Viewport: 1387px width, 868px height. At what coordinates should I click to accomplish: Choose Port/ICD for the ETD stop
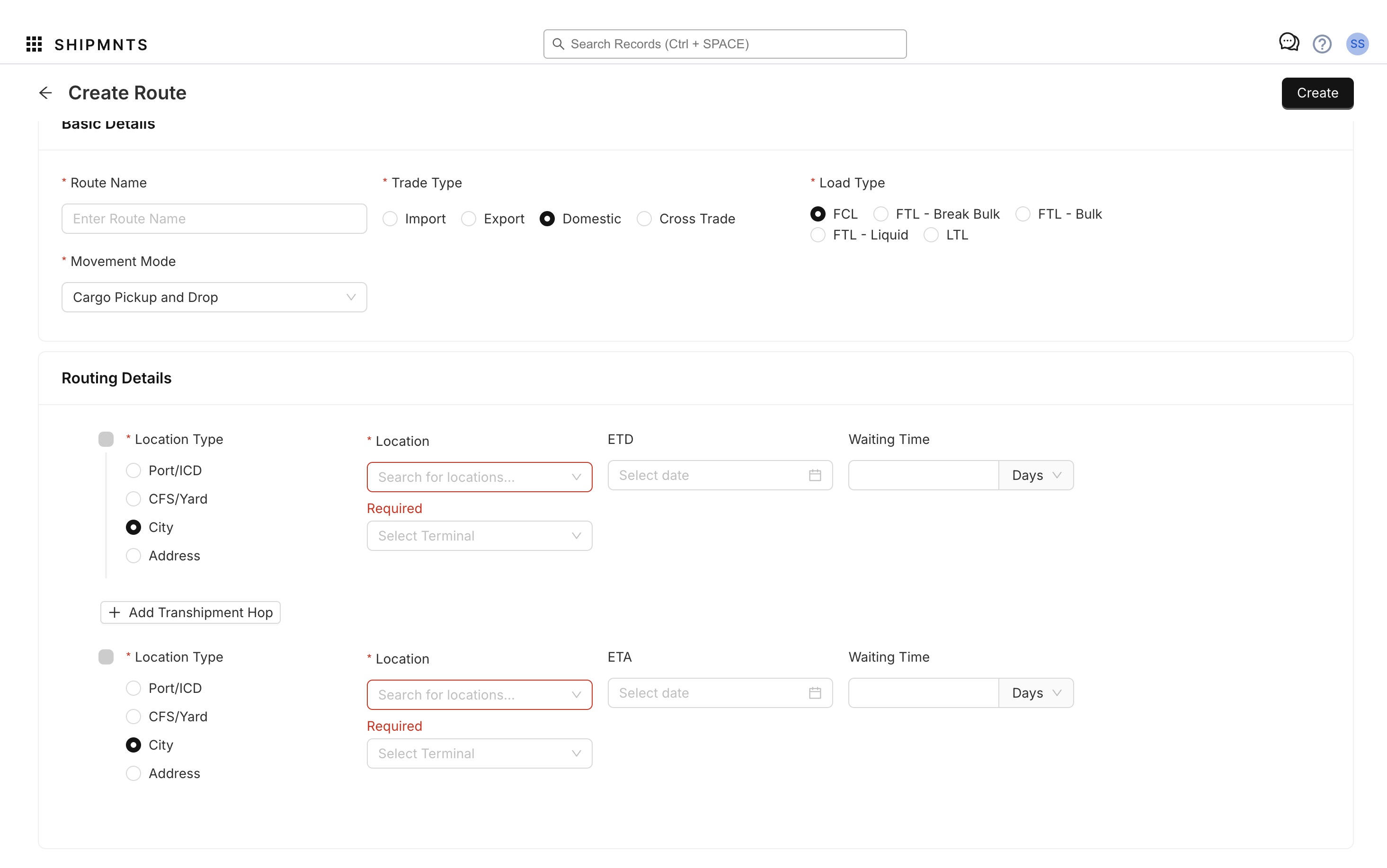(x=164, y=471)
